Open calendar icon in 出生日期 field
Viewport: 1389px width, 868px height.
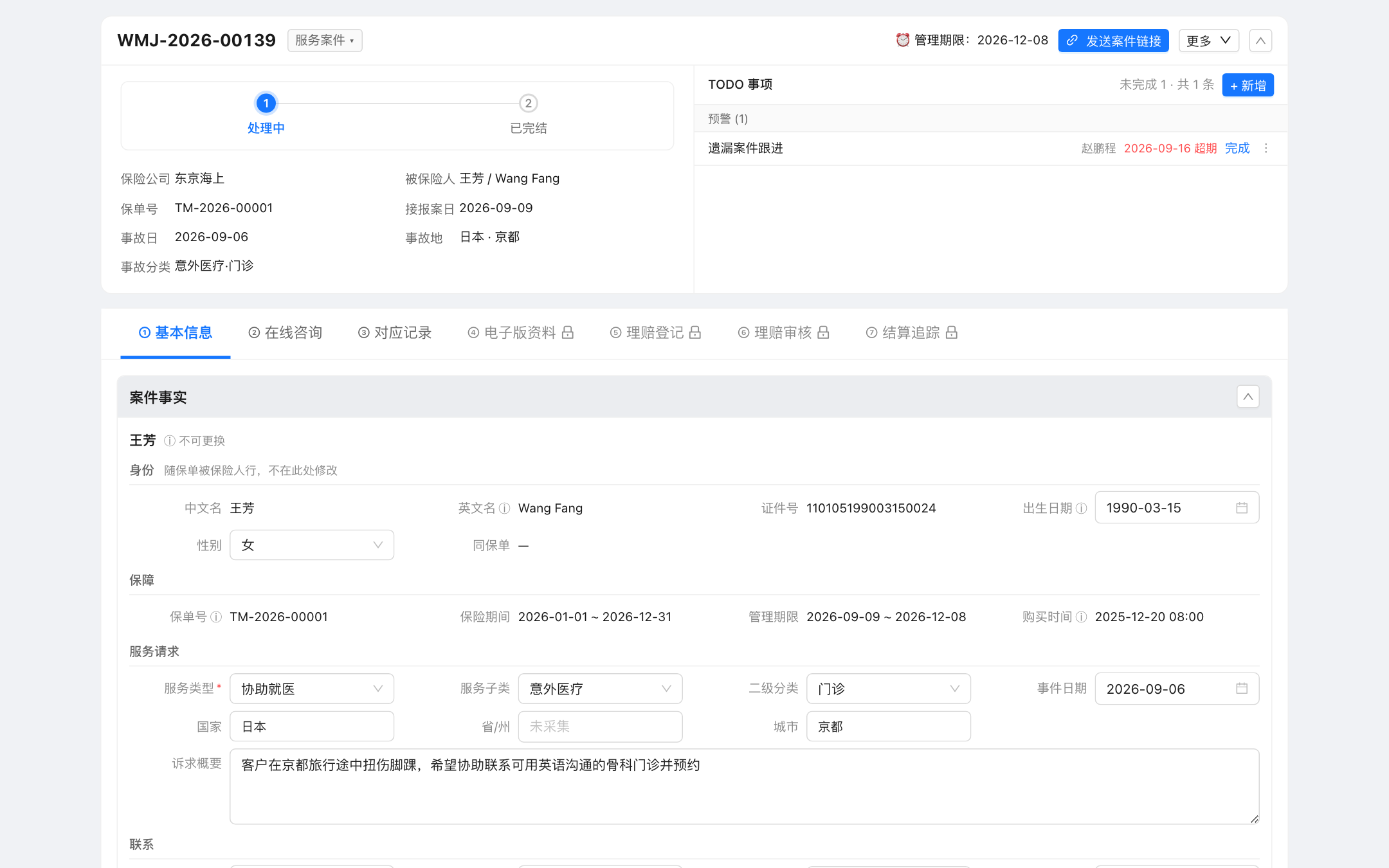pos(1241,508)
